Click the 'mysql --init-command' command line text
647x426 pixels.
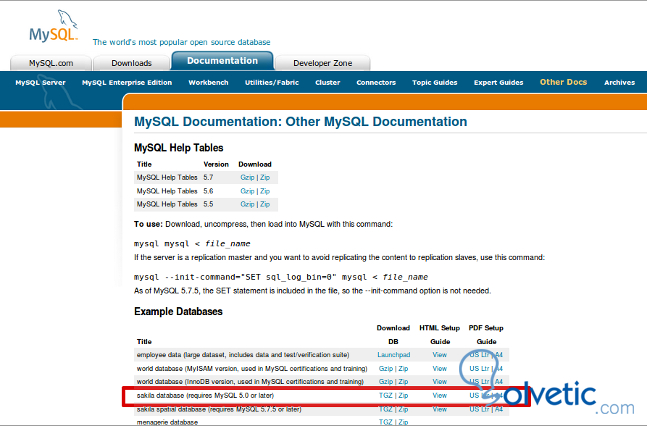281,277
